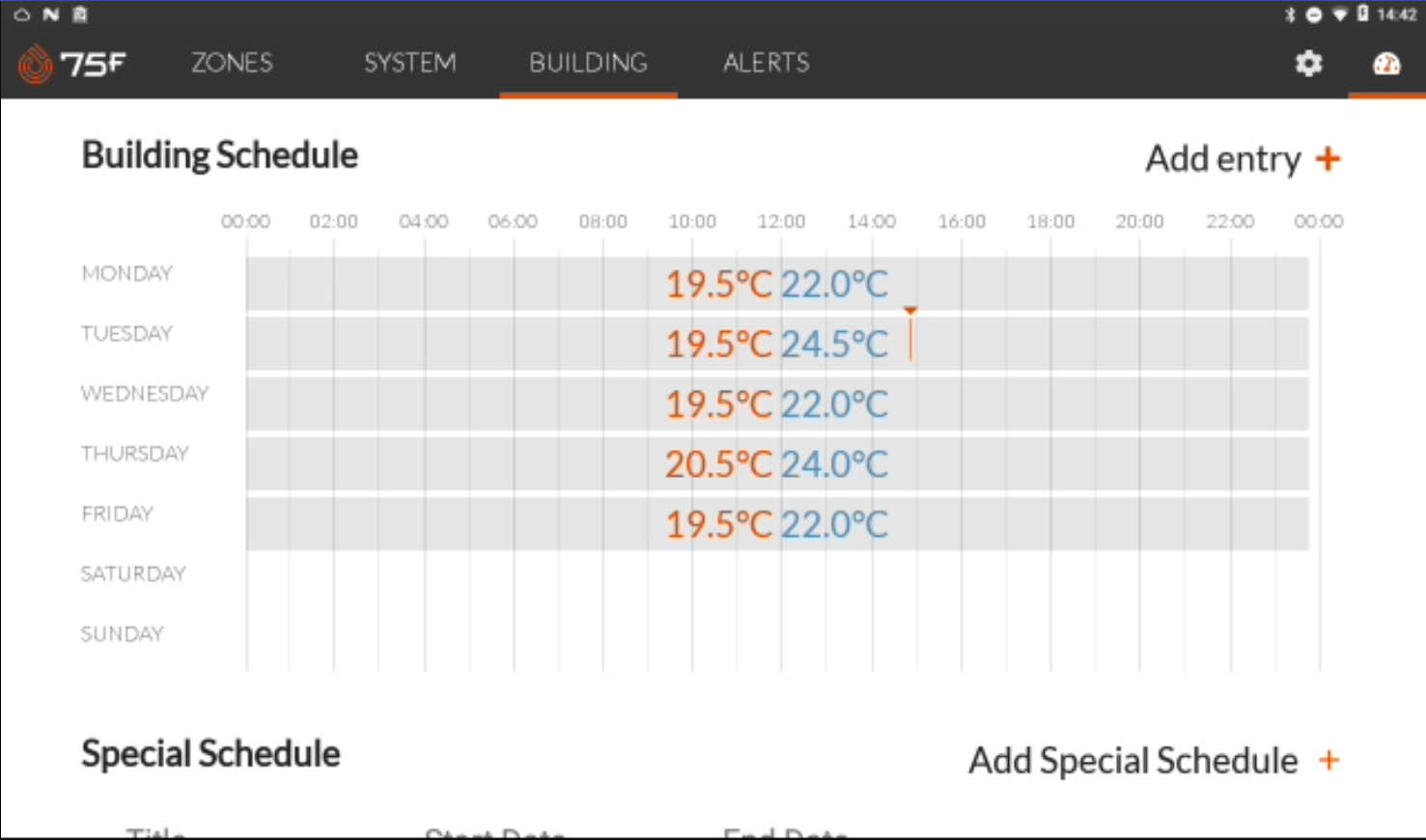Viewport: 1426px width, 840px height.
Task: Select Friday's 22.0°C cooling setpoint
Action: pos(834,524)
